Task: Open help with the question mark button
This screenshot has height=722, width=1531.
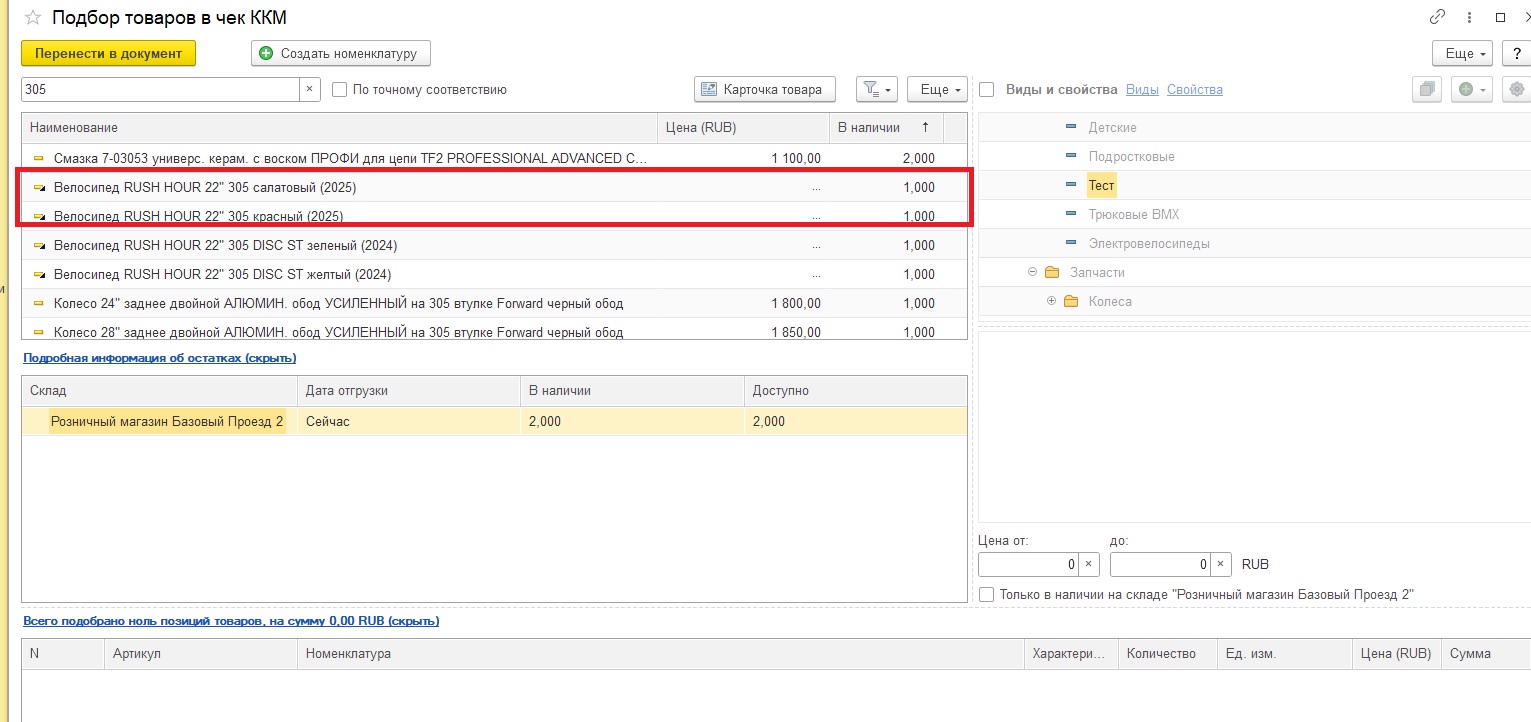Action: [1517, 53]
